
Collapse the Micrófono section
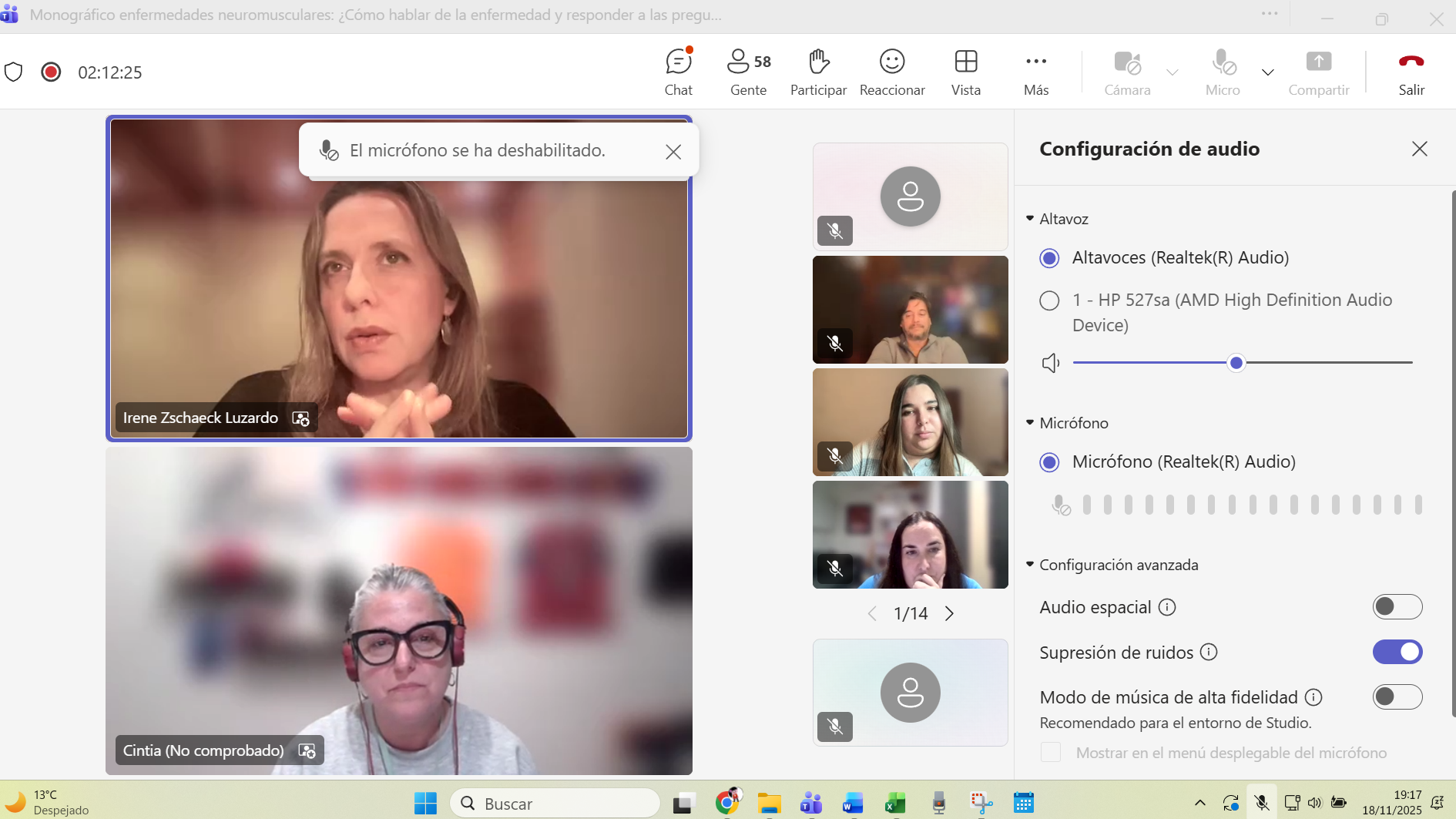(1067, 423)
